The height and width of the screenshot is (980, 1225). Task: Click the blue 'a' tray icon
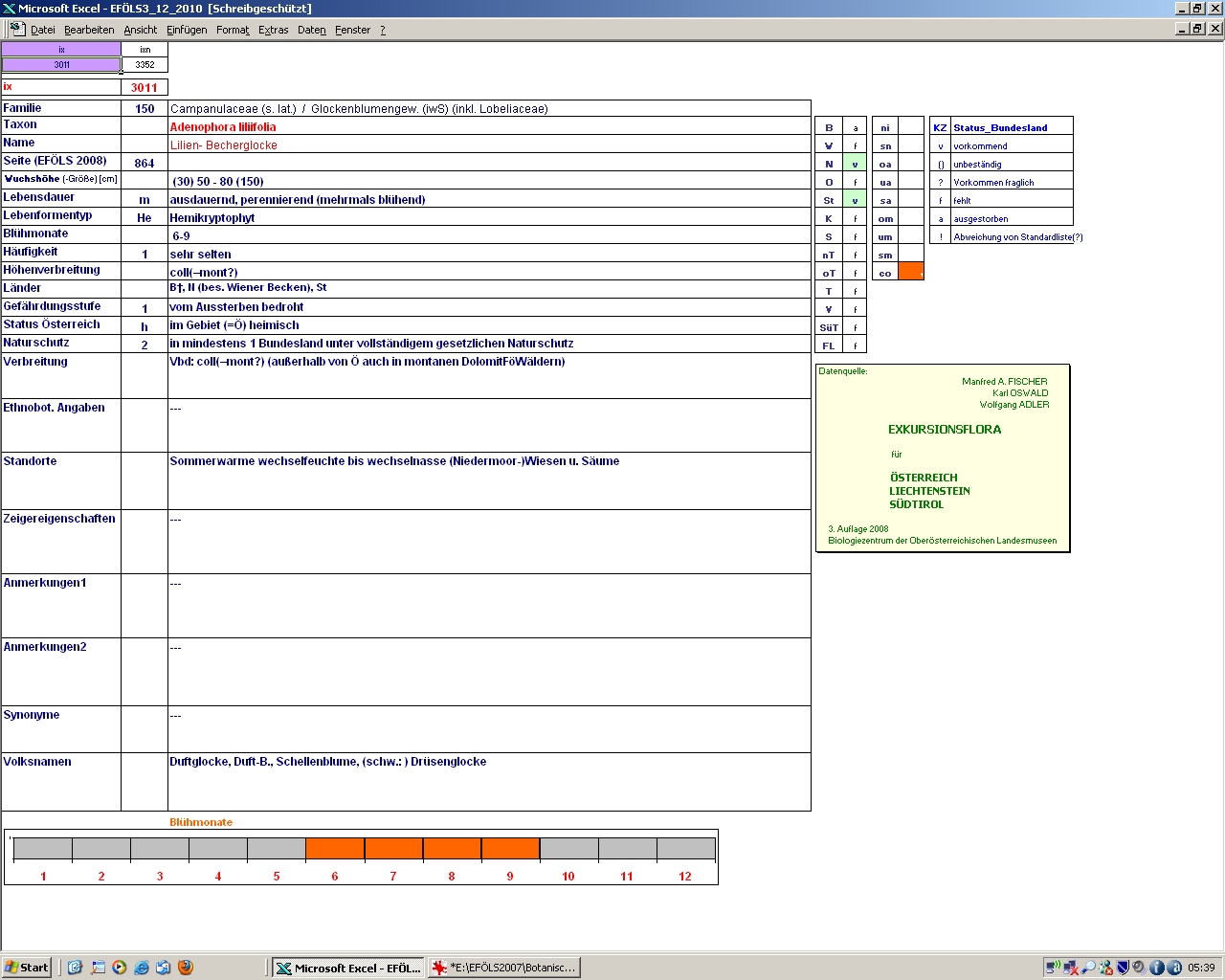point(1173,968)
